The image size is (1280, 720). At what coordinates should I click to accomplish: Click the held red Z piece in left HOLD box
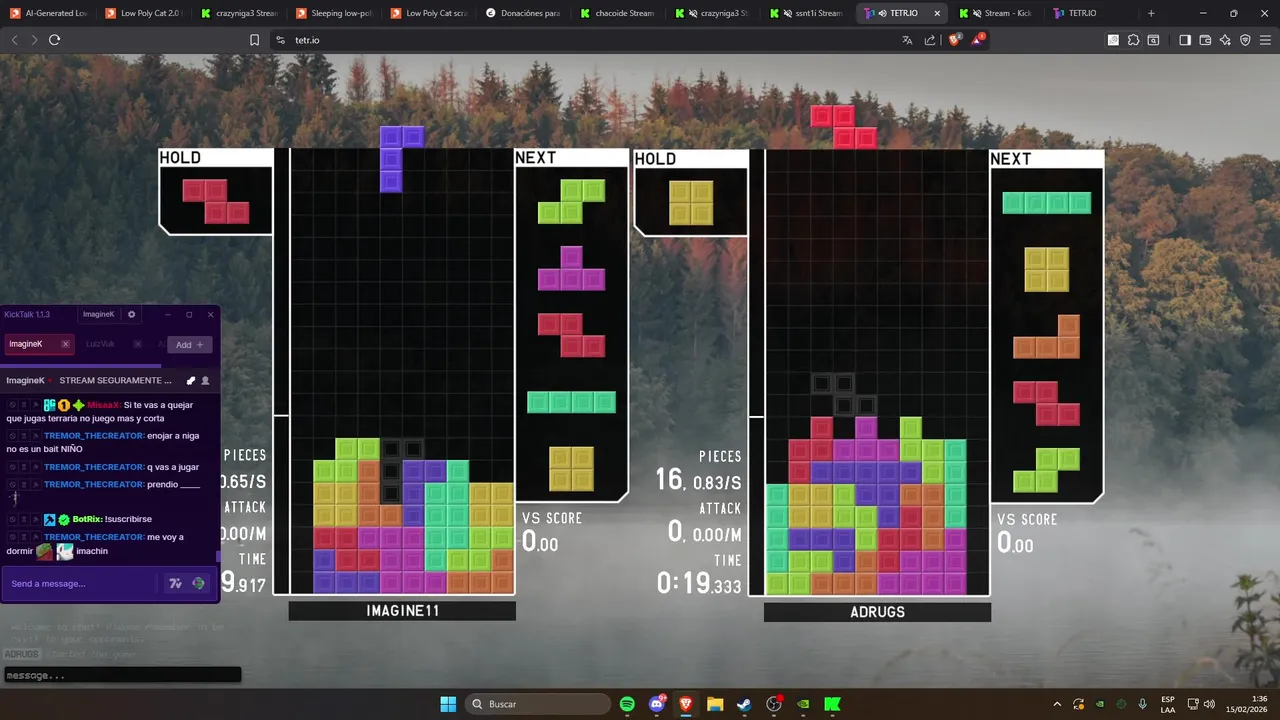tap(215, 201)
